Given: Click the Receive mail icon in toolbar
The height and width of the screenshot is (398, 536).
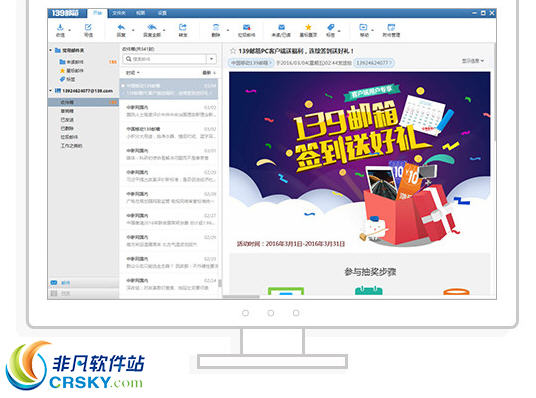Looking at the screenshot, I should pos(60,27).
